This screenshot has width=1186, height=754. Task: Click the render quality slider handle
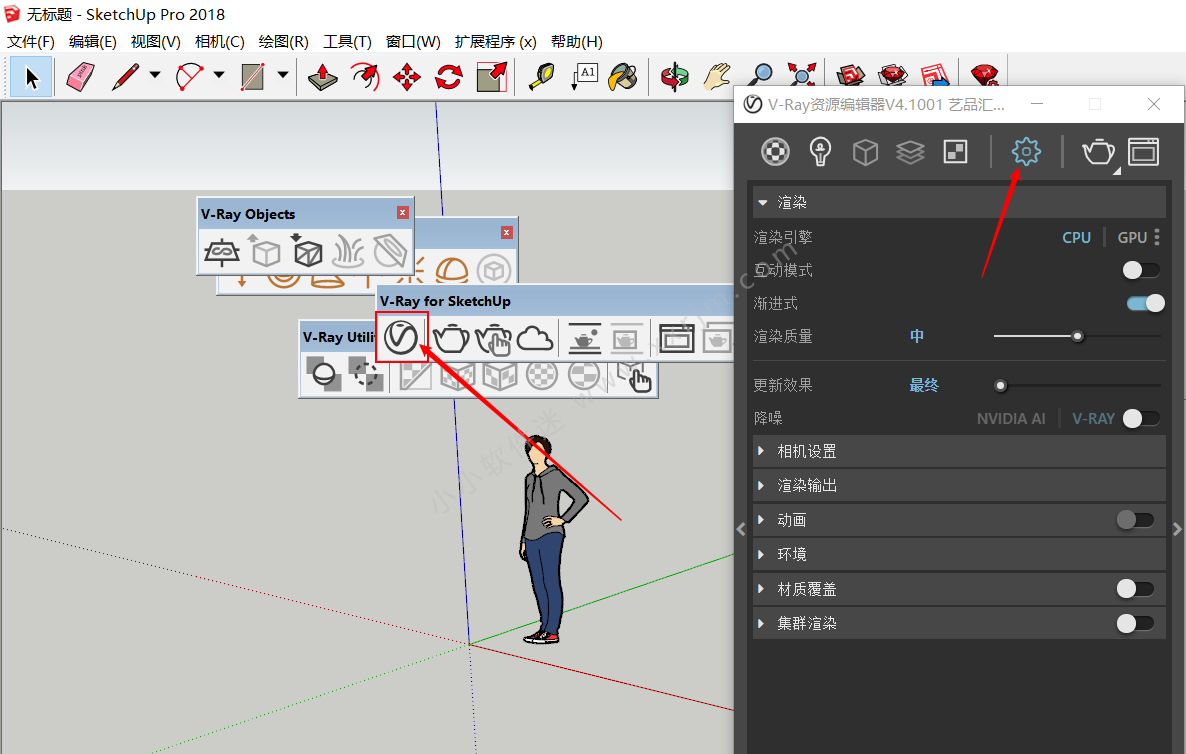(1077, 336)
